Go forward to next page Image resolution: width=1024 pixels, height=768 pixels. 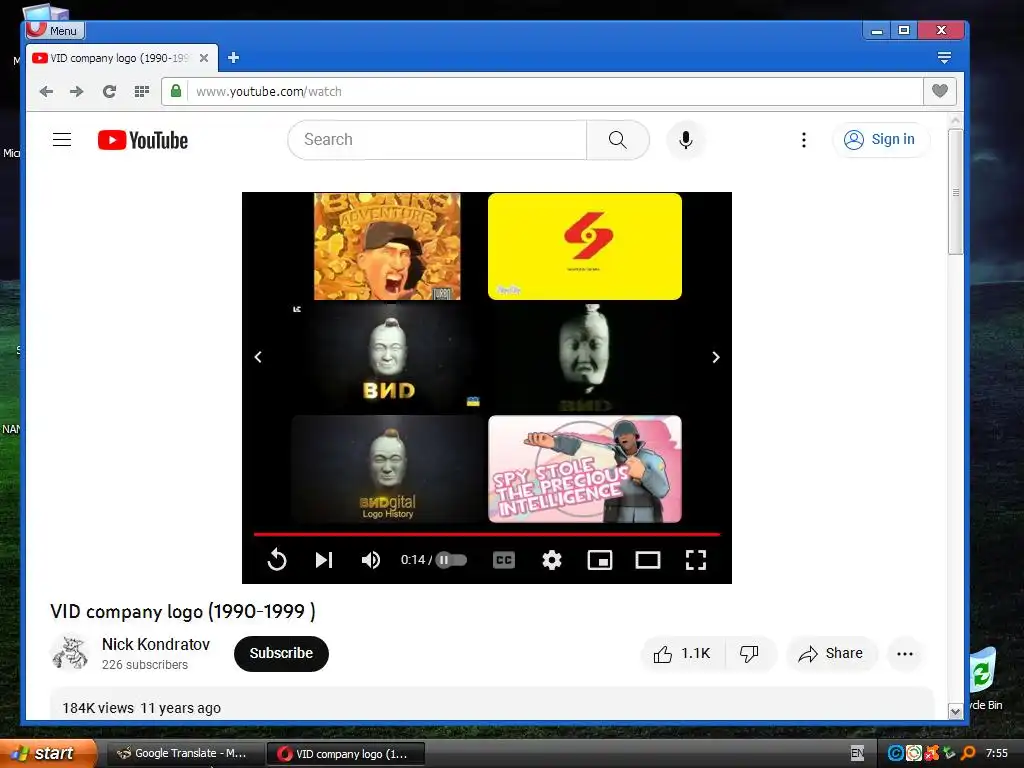coord(77,91)
